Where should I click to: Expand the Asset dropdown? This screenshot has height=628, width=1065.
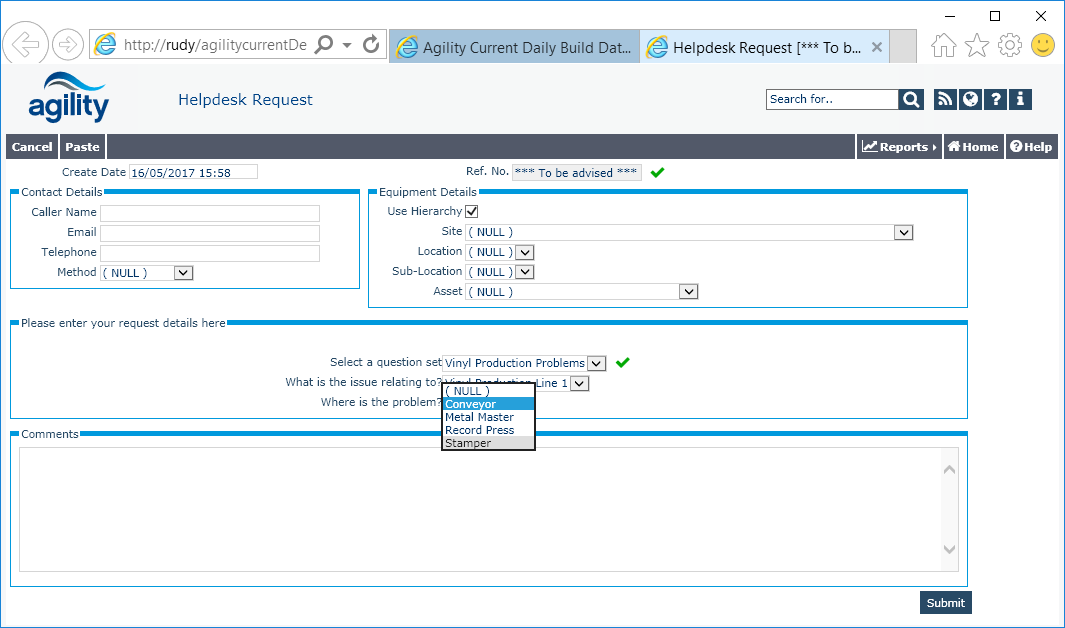pos(688,292)
